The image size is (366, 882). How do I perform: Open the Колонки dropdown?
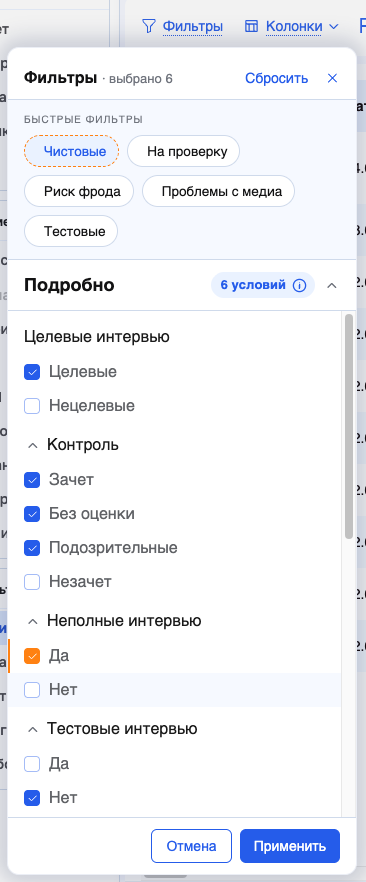(x=302, y=26)
